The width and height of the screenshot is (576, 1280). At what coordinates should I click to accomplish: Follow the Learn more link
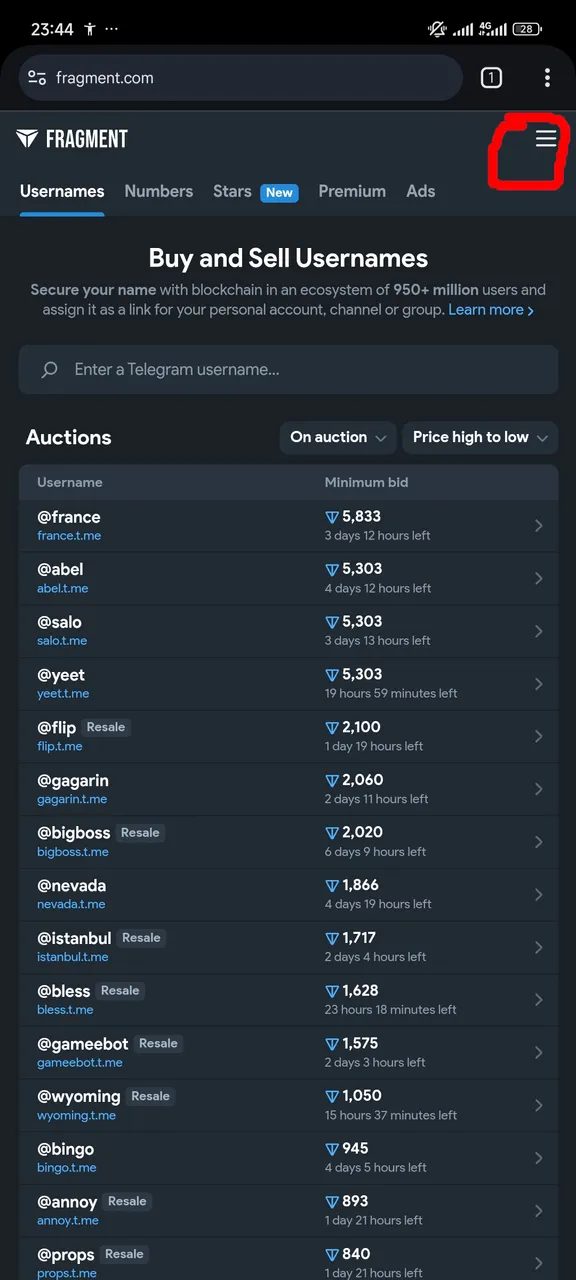[x=491, y=310]
